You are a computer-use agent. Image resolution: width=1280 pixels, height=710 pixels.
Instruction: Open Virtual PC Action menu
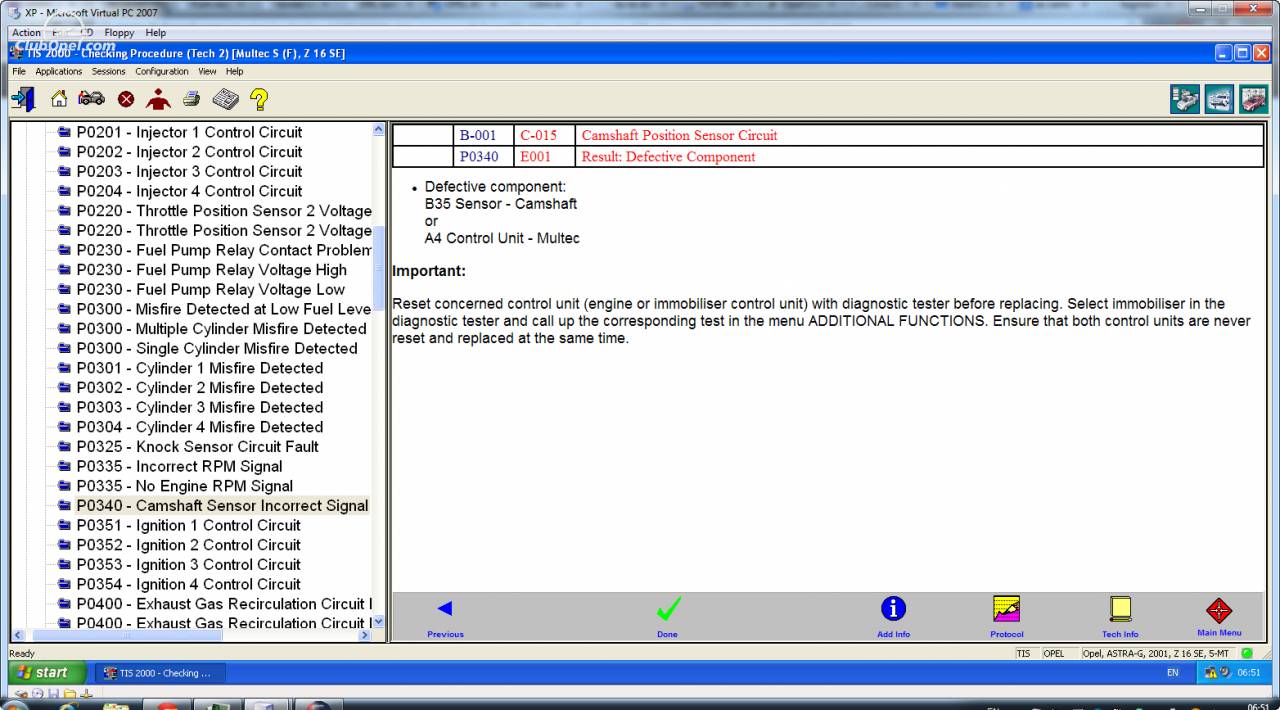tap(27, 33)
